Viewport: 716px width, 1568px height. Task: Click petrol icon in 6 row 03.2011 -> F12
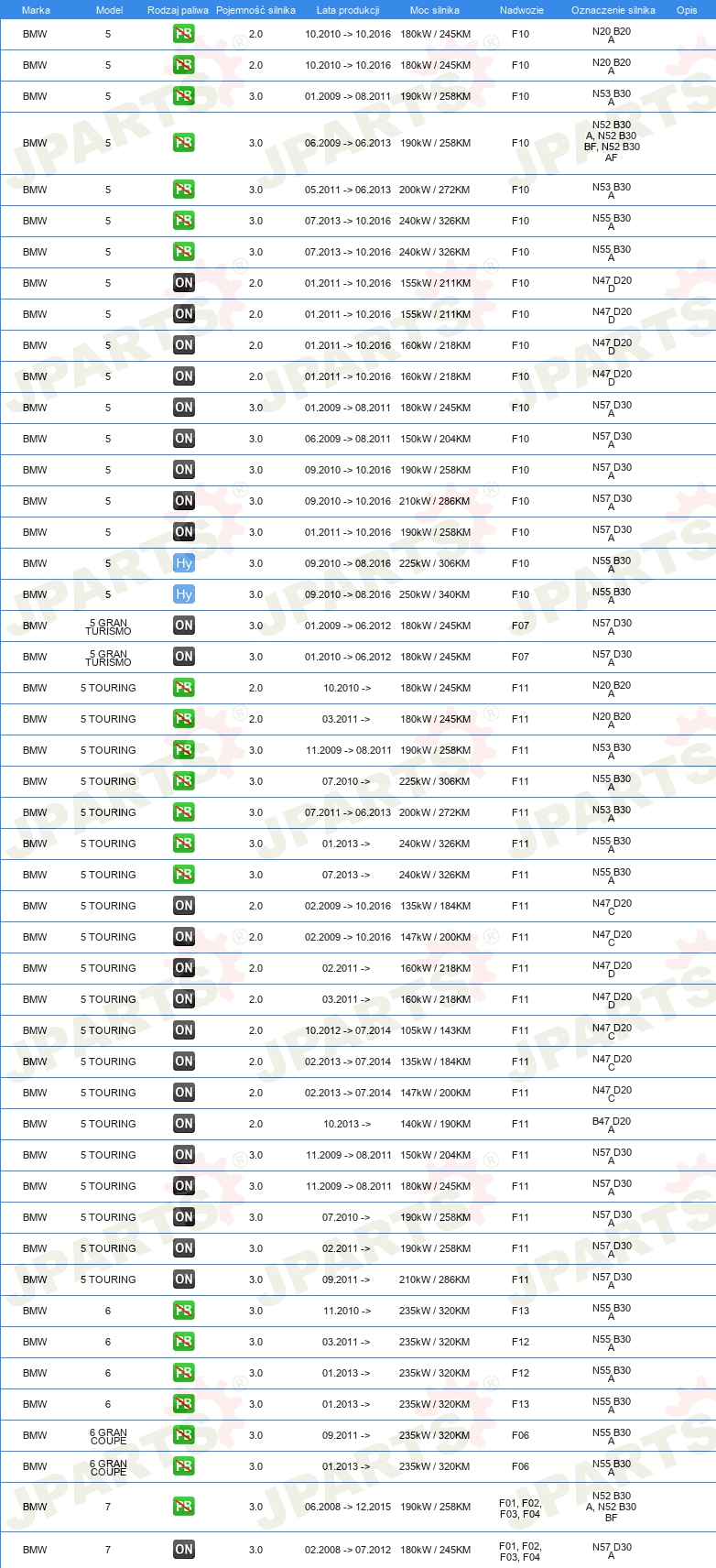[x=184, y=1342]
